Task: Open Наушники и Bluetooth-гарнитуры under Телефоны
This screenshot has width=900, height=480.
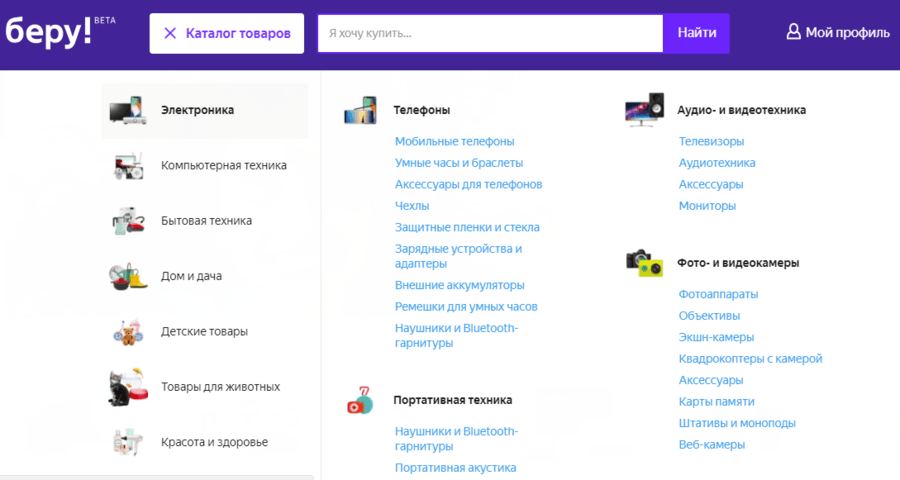Action: (456, 335)
